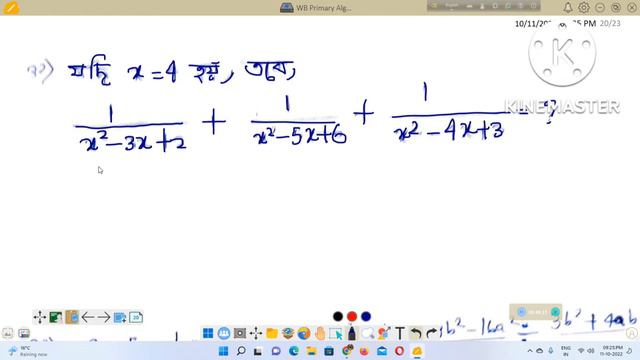Screen dimensions: 640x360
Task: Select the Text T tool
Action: tap(400, 333)
